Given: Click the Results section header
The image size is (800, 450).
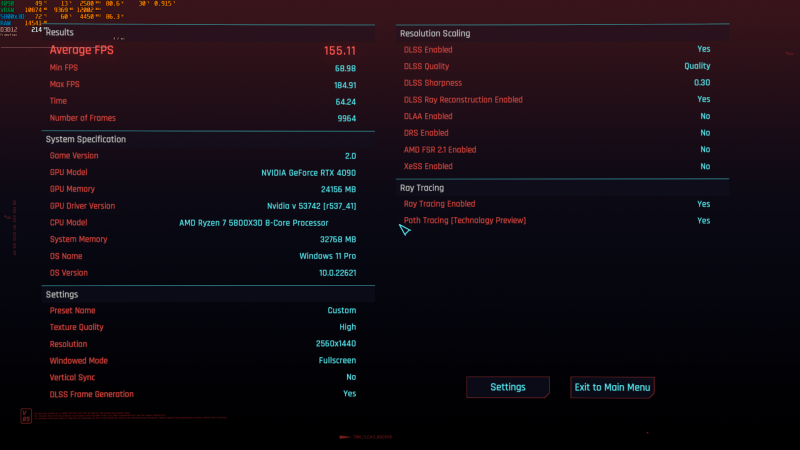Looking at the screenshot, I should [x=60, y=32].
